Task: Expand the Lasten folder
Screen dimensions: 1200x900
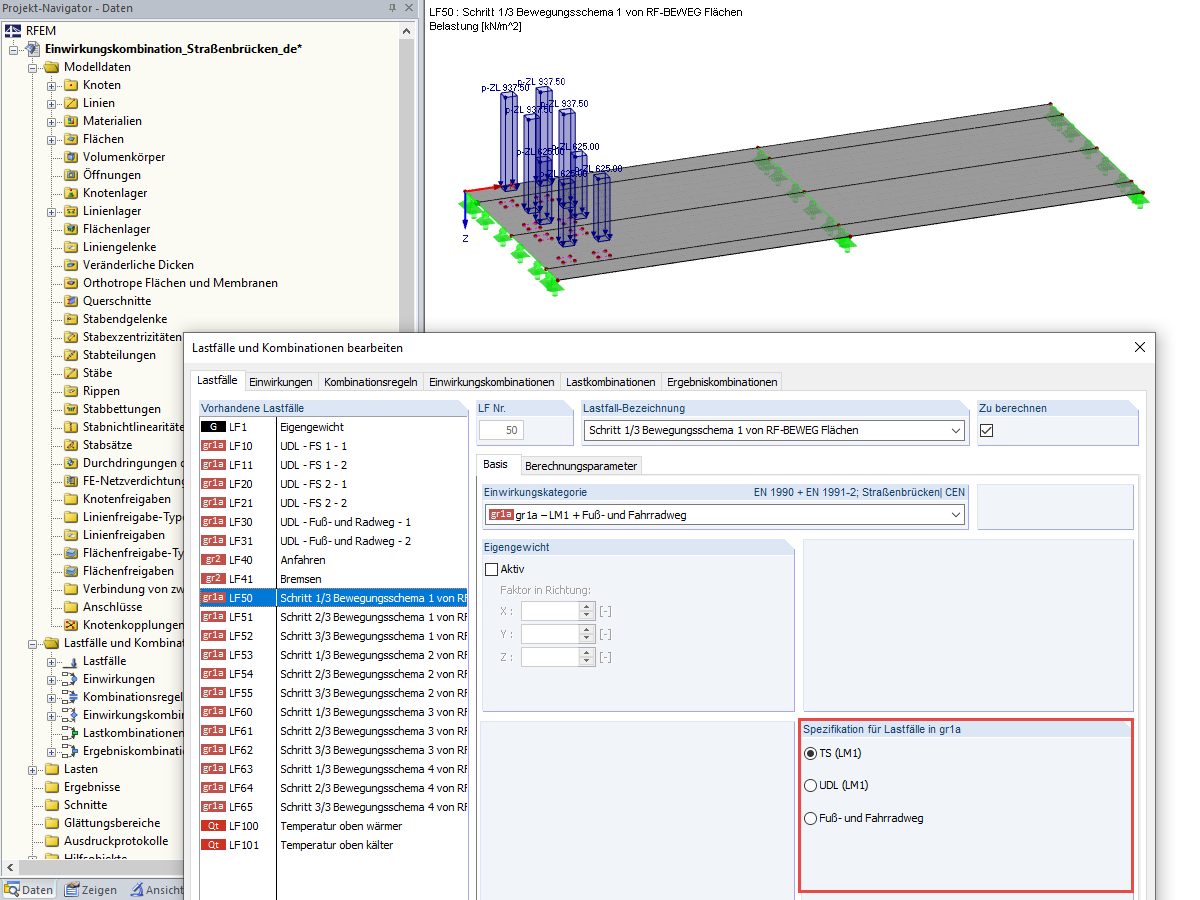Action: click(x=33, y=769)
